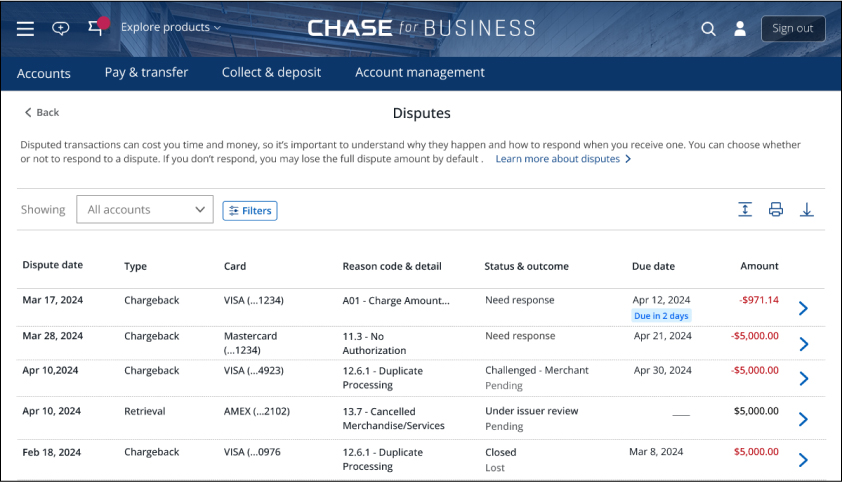The width and height of the screenshot is (842, 482).
Task: Click the print icon
Action: (776, 209)
